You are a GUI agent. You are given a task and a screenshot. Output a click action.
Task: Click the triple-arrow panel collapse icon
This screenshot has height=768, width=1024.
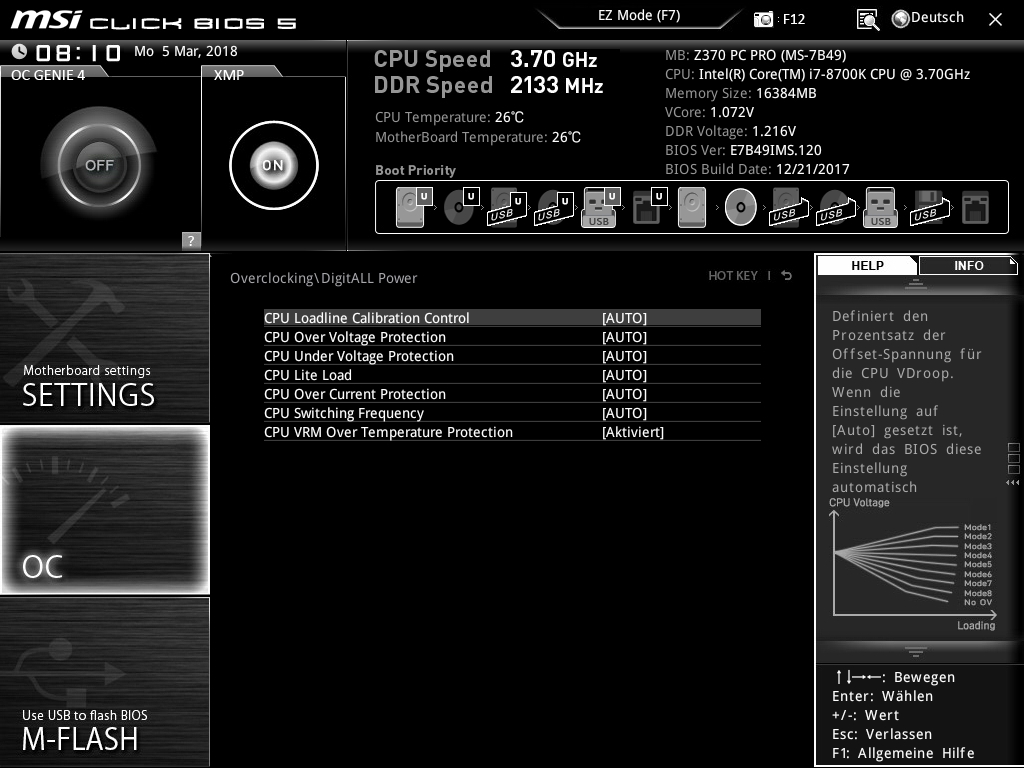tap(1012, 483)
